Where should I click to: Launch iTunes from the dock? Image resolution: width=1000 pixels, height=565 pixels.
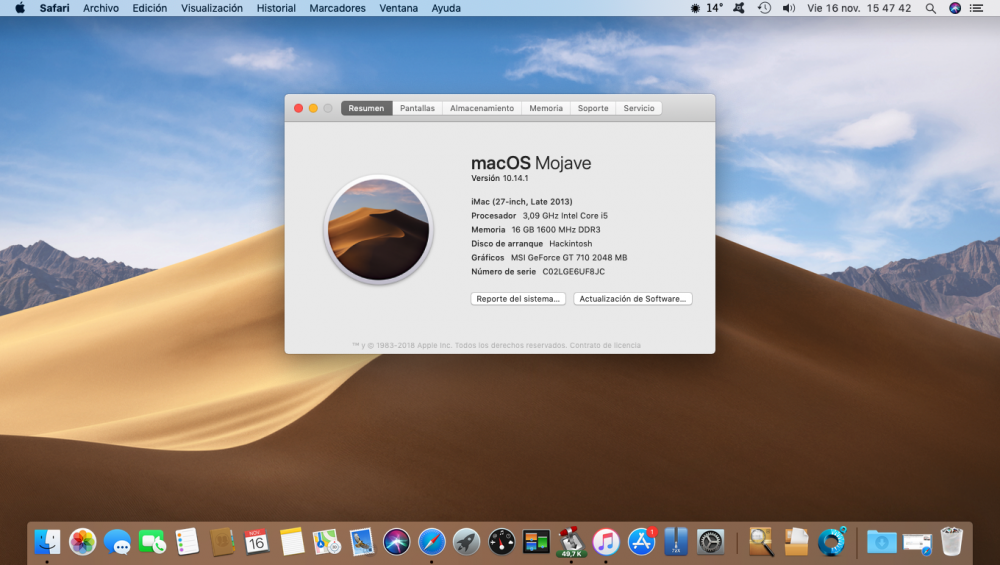tap(606, 542)
